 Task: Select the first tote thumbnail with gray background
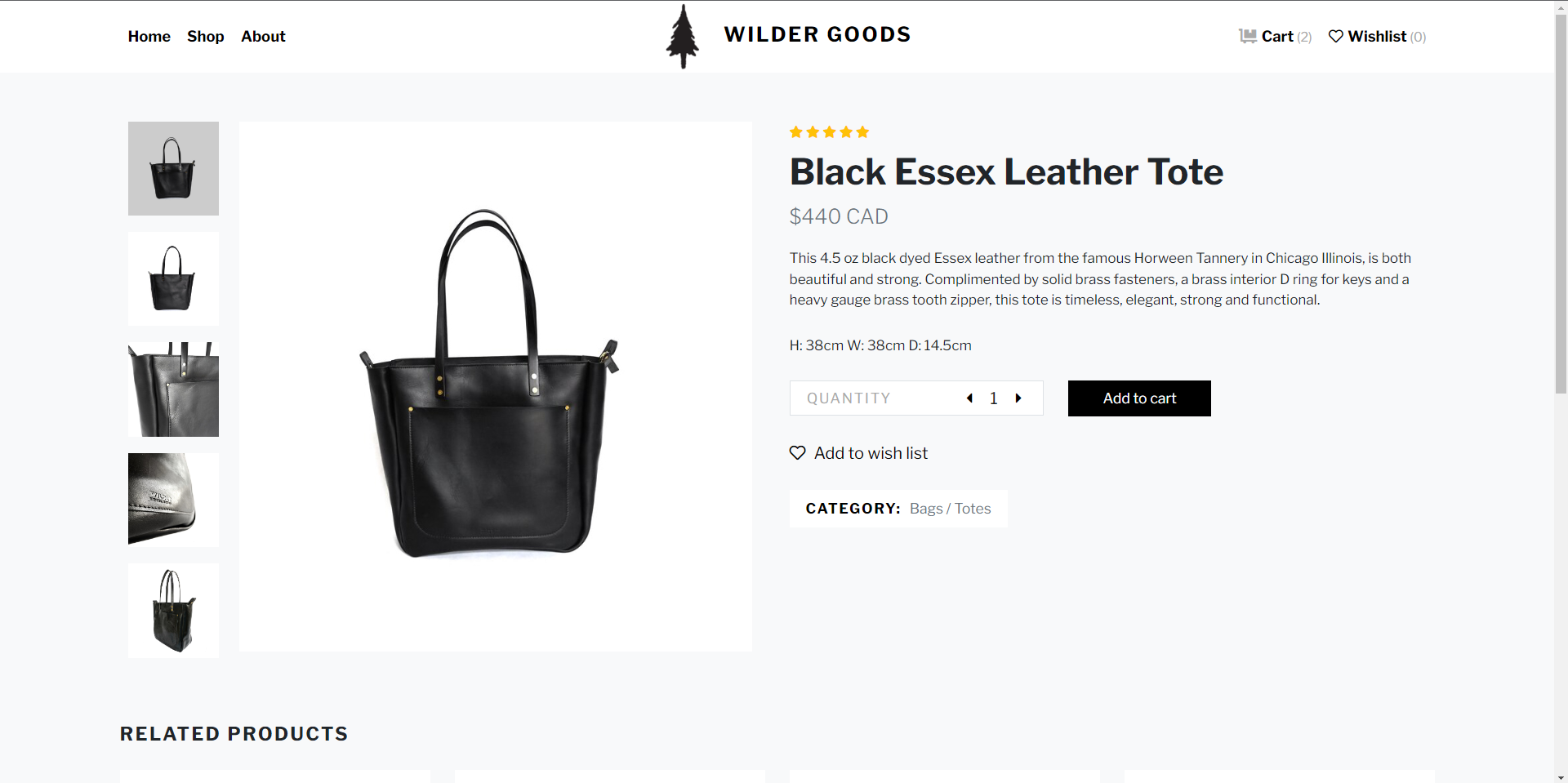pos(173,168)
